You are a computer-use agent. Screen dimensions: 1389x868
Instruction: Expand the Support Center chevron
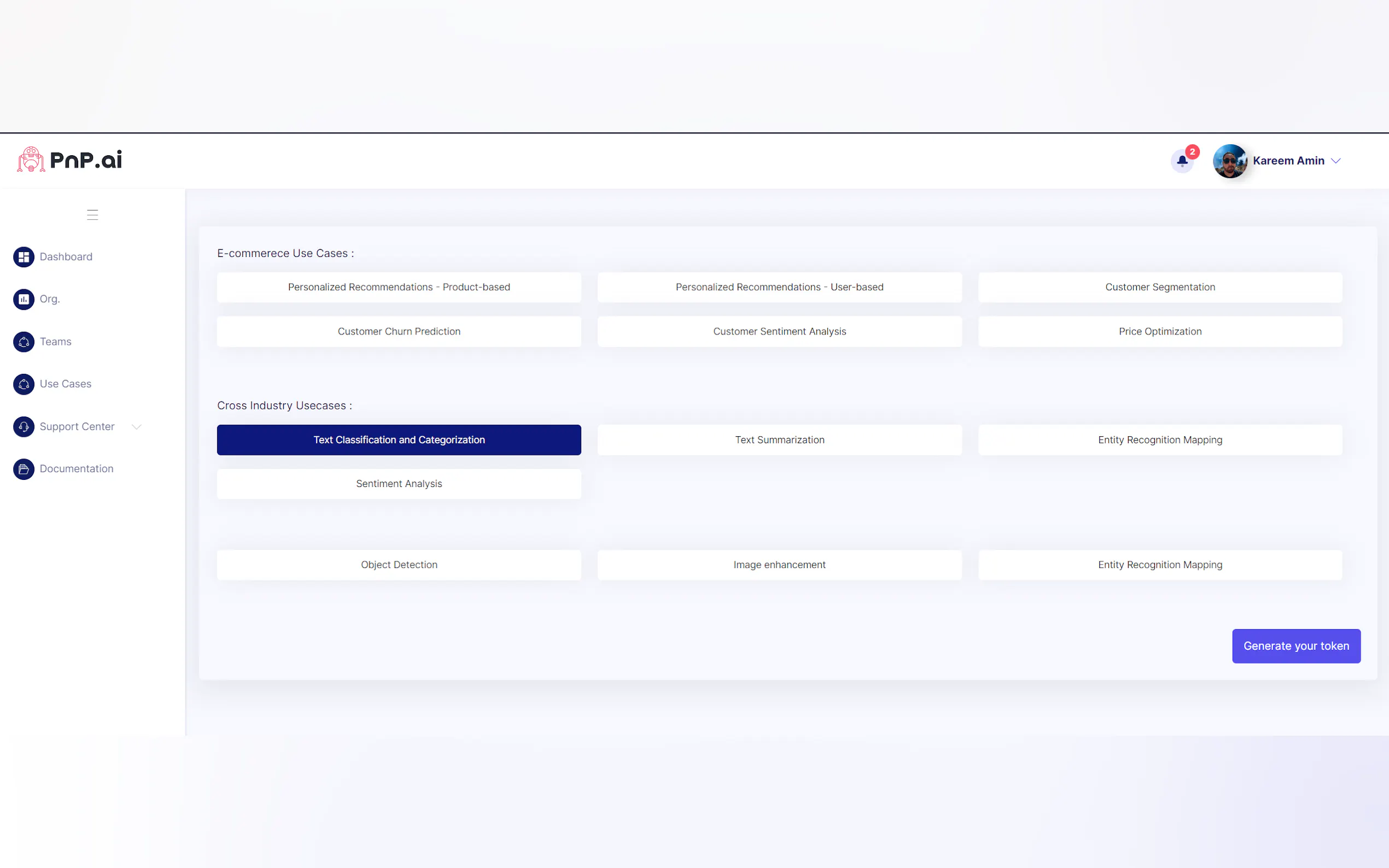pyautogui.click(x=137, y=426)
